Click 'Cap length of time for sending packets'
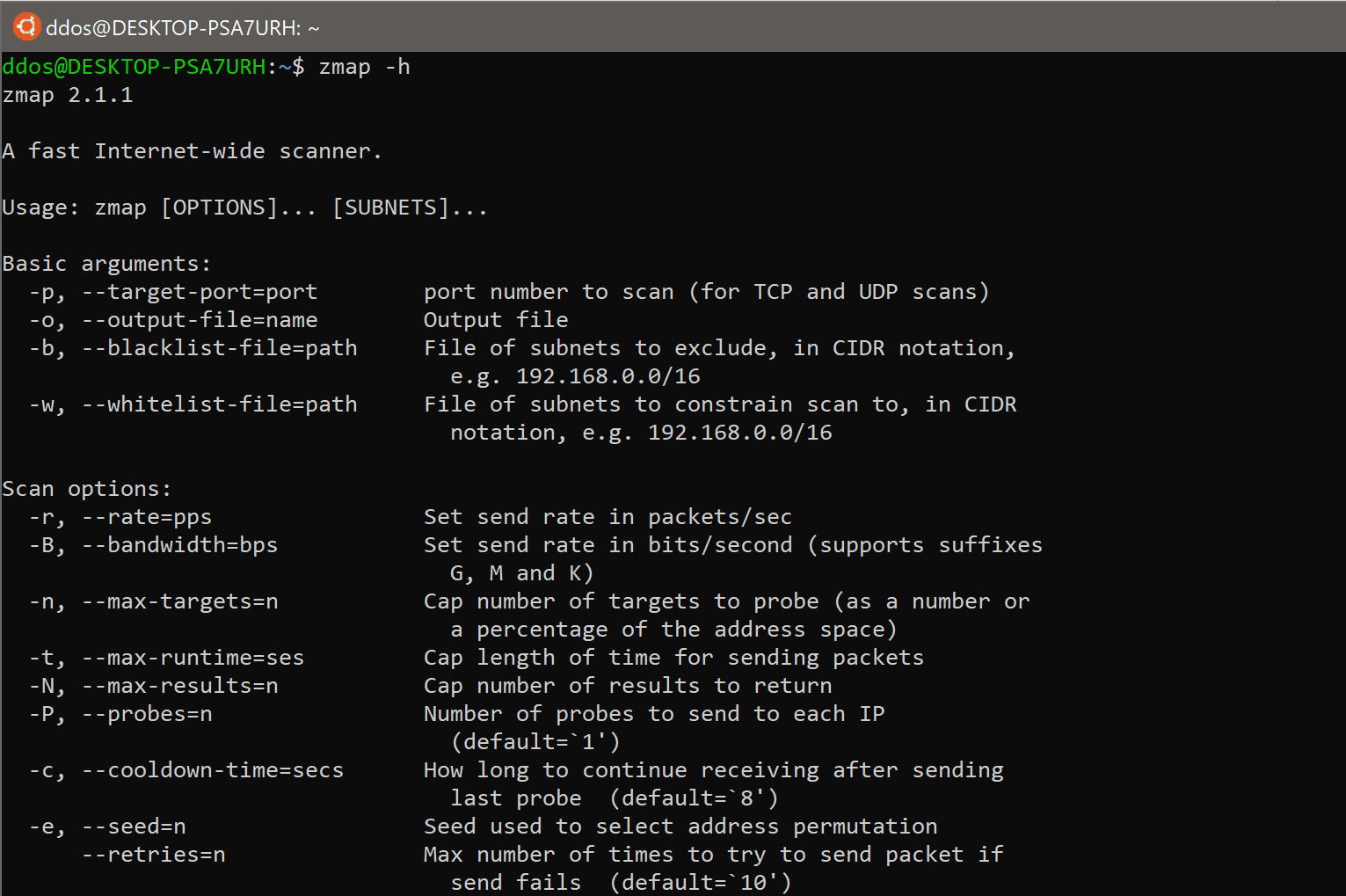 tap(673, 658)
